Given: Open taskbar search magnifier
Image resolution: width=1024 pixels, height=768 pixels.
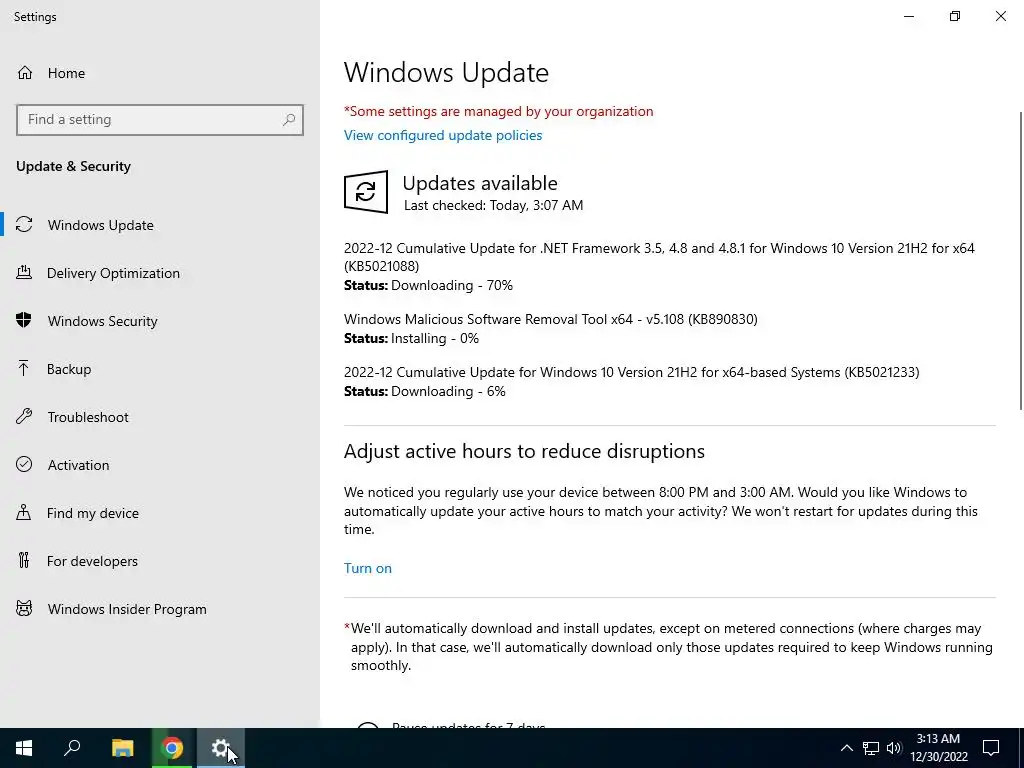Looking at the screenshot, I should coord(72,748).
